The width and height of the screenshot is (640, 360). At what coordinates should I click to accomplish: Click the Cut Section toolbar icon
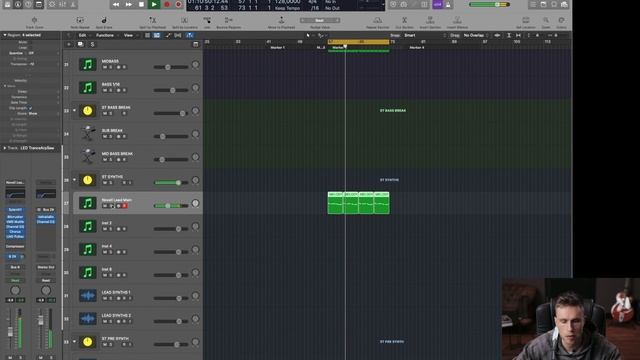404,20
